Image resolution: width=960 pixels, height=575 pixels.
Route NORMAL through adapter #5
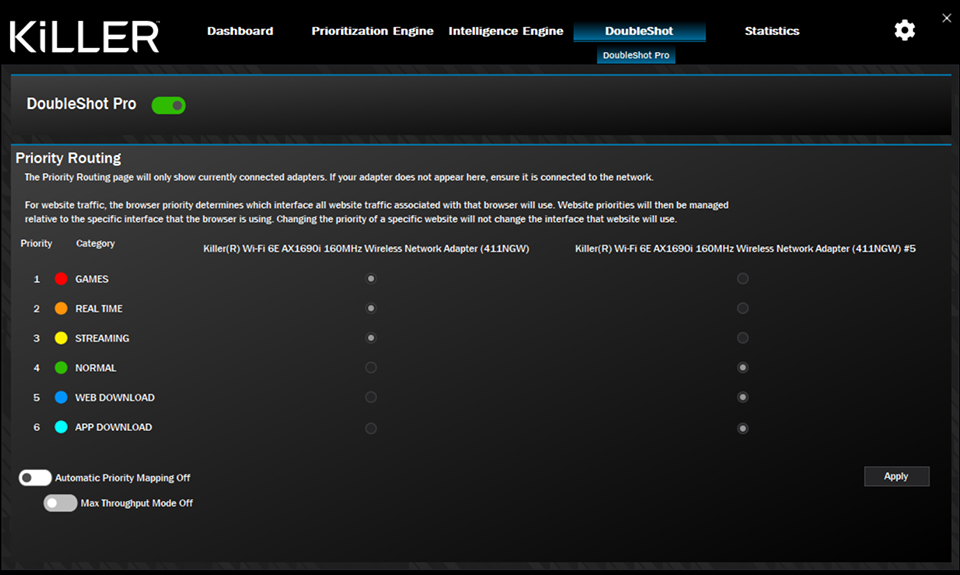[x=743, y=367]
